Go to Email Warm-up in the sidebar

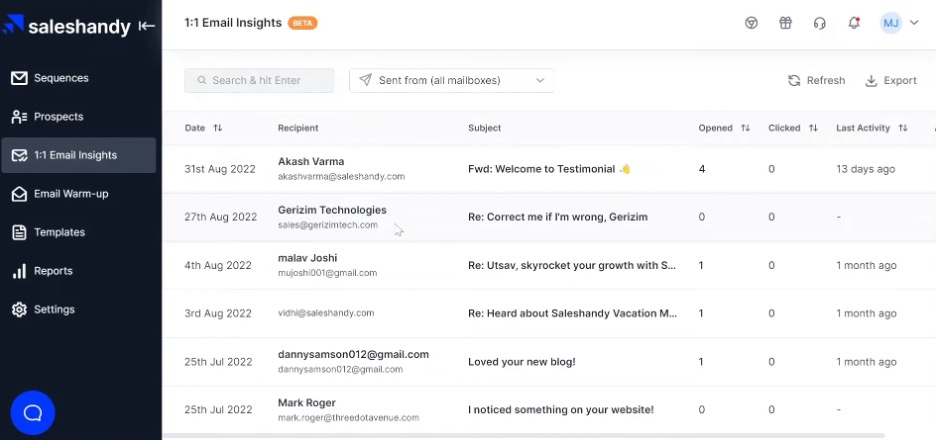click(79, 194)
